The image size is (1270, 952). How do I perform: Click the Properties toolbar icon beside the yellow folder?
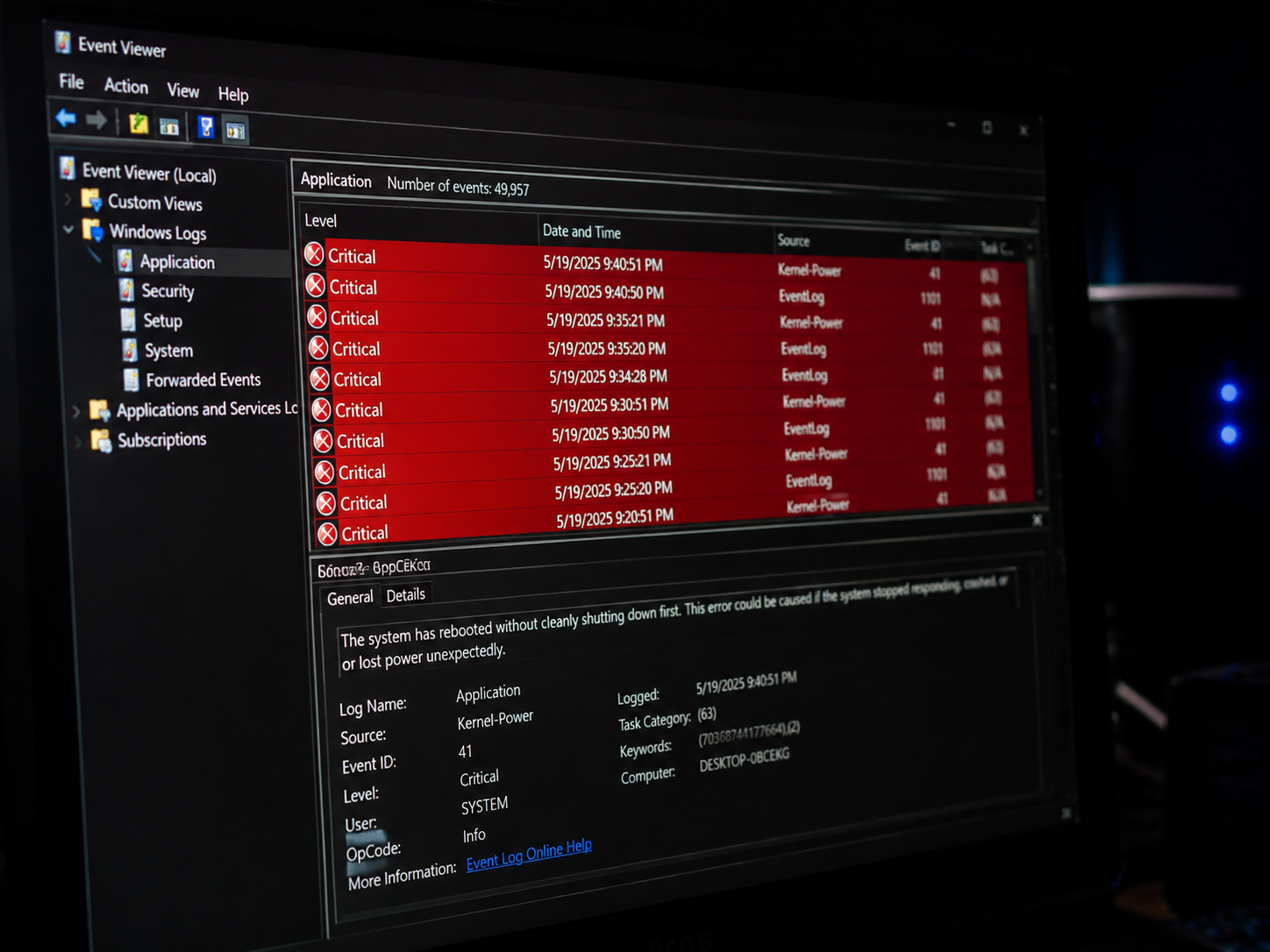pyautogui.click(x=169, y=126)
